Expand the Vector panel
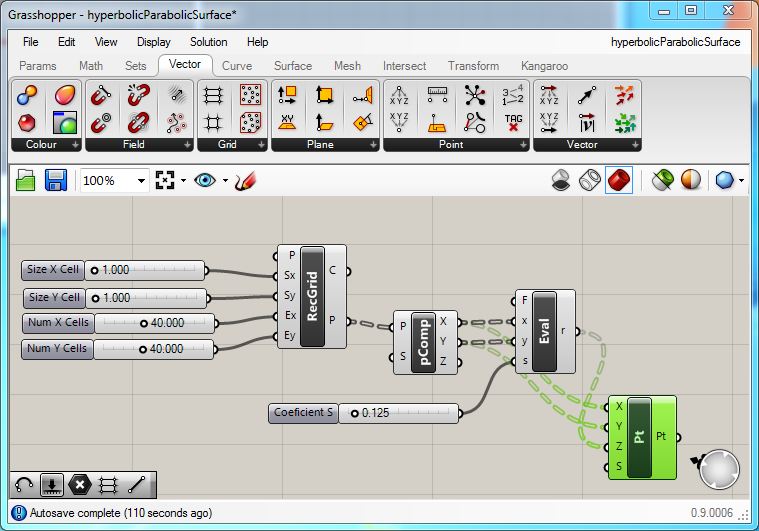The width and height of the screenshot is (759, 531). [x=635, y=145]
